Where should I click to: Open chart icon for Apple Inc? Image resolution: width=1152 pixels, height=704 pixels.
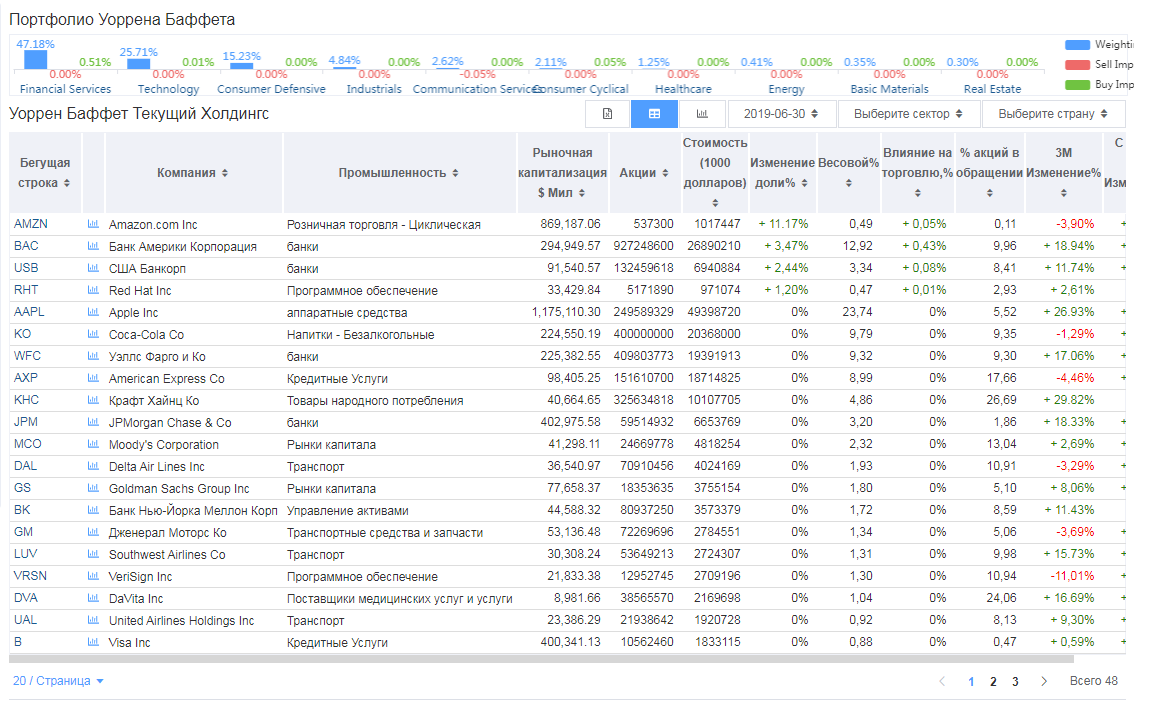tap(93, 312)
